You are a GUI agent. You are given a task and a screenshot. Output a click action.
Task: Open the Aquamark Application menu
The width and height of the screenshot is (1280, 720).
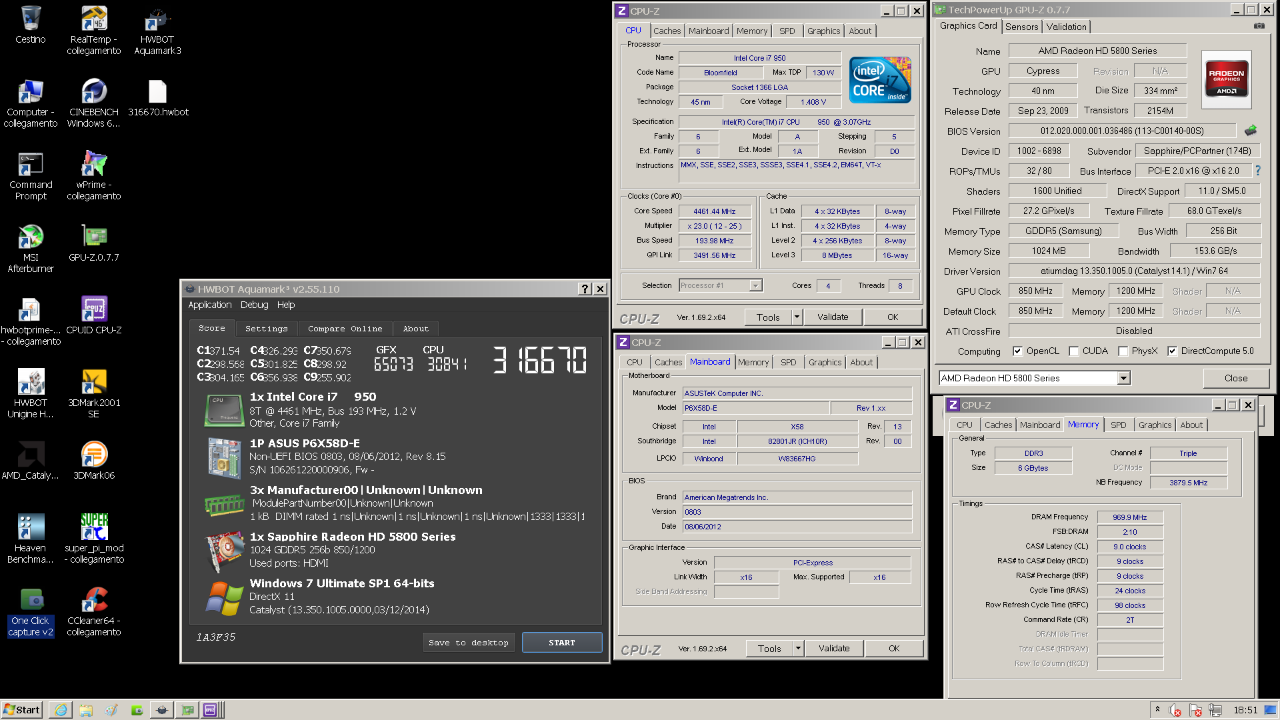[210, 305]
